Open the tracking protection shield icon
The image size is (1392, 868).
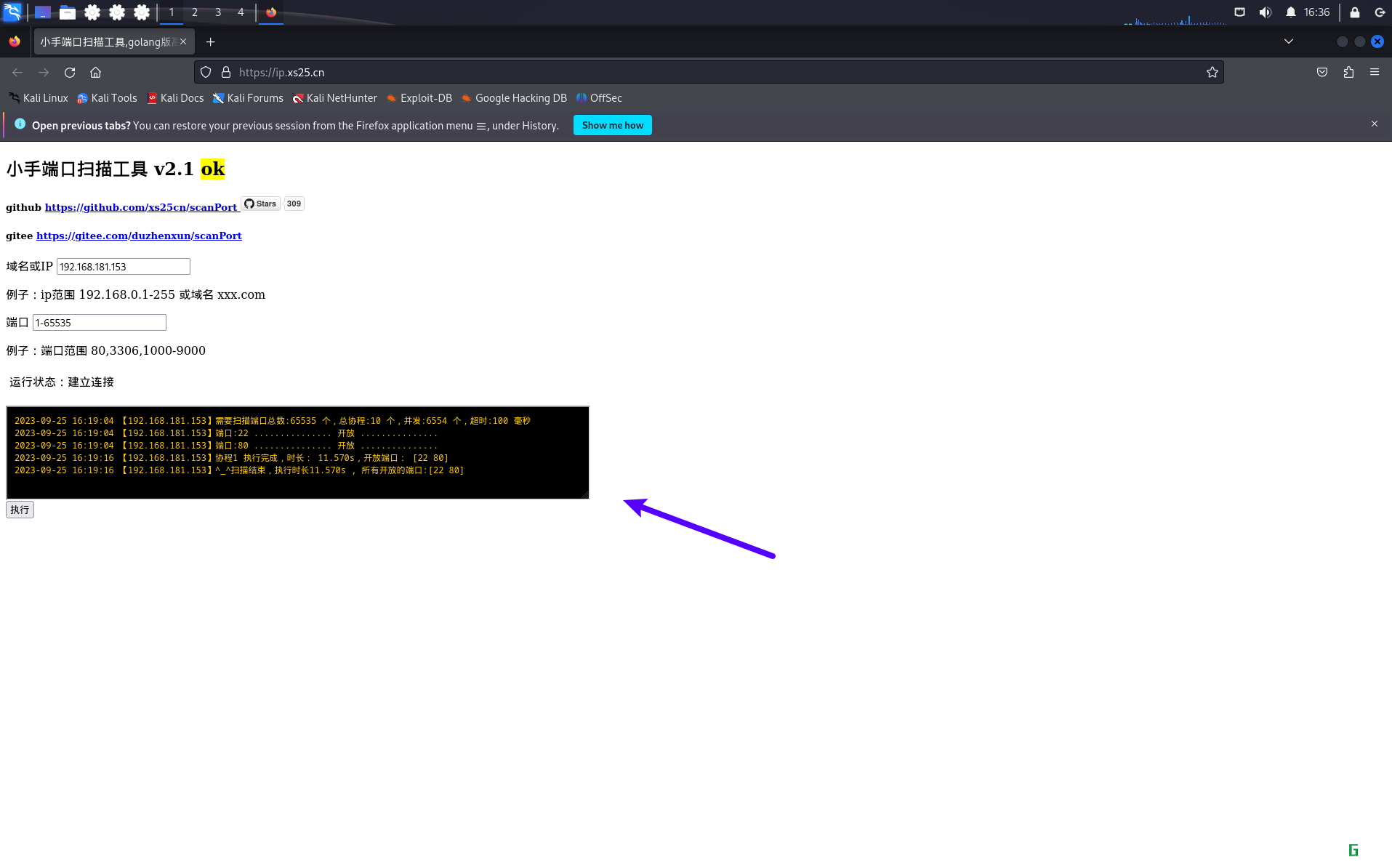point(206,73)
